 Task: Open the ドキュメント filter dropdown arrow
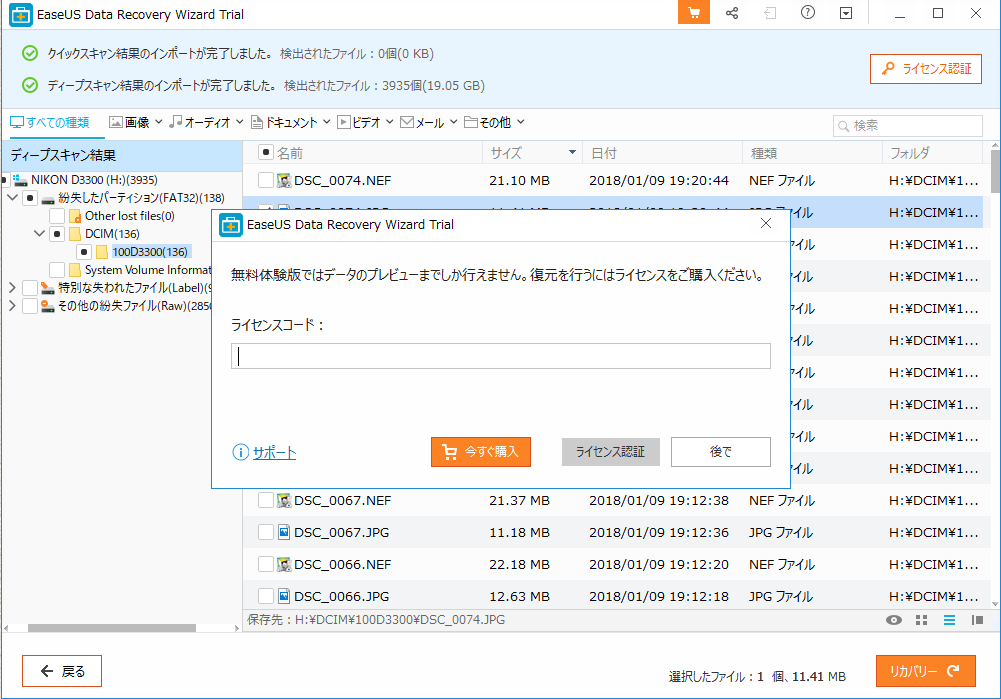[326, 122]
